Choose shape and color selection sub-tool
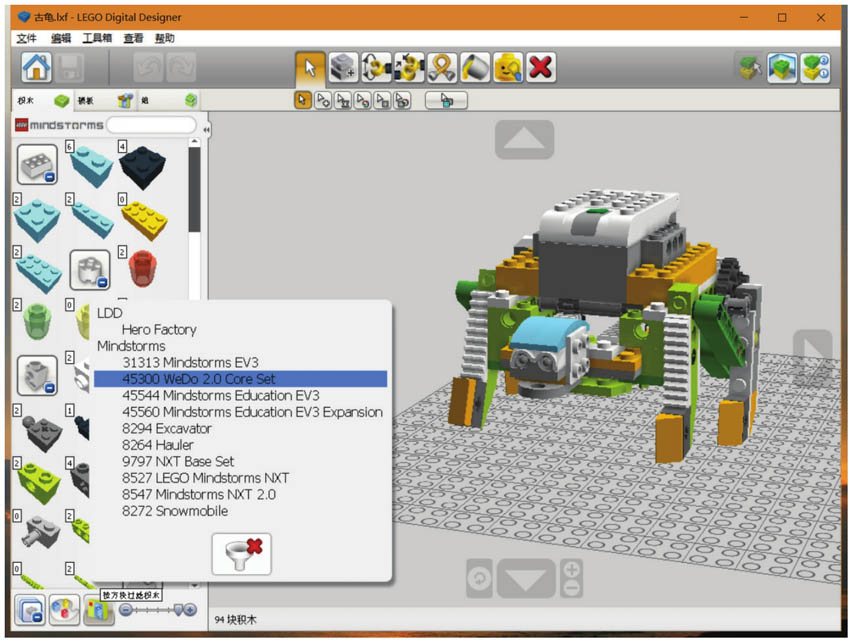 point(402,100)
